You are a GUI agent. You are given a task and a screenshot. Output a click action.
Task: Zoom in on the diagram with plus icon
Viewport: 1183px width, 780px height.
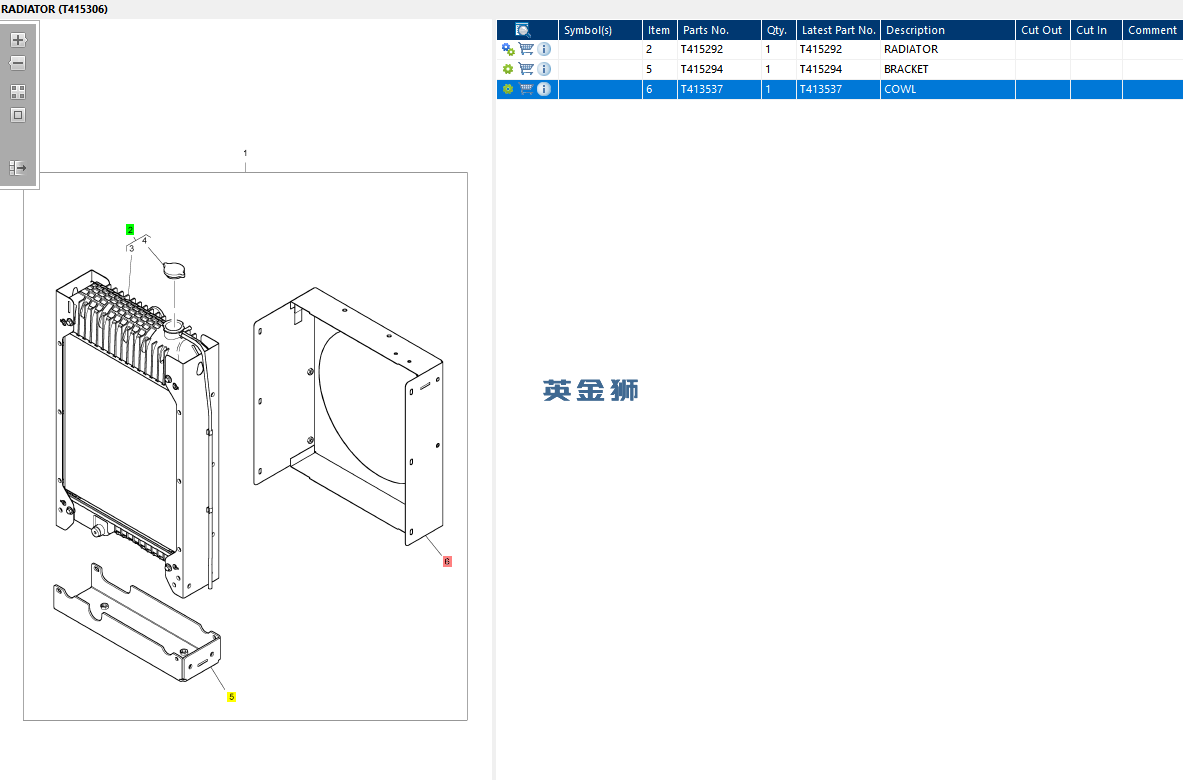18,40
